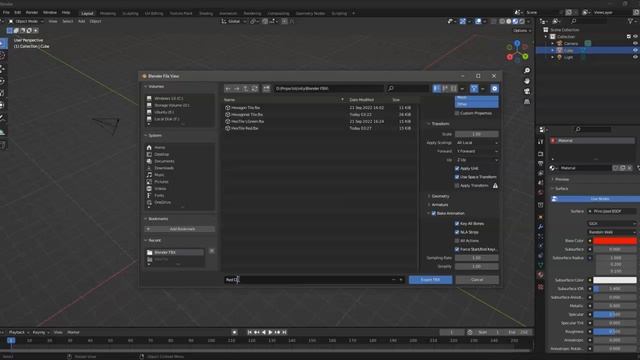Open Material properties tab icon

tap(540, 275)
